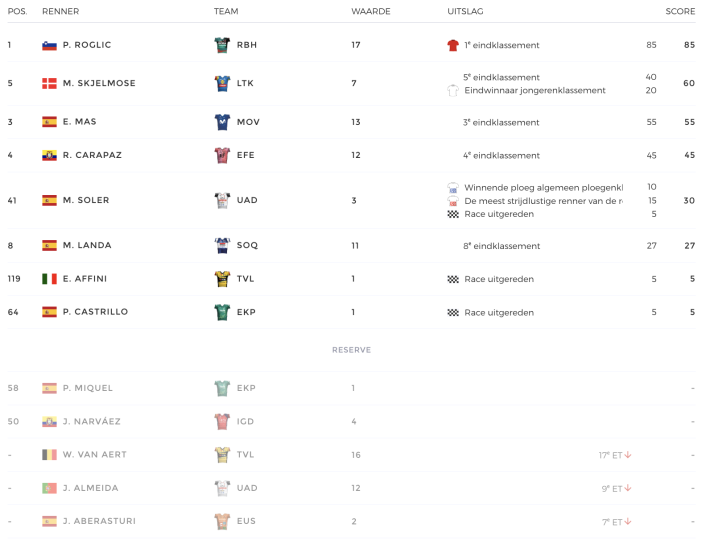Click the green EKP jersey of P. Castrillo
The image size is (710, 540).
222,312
